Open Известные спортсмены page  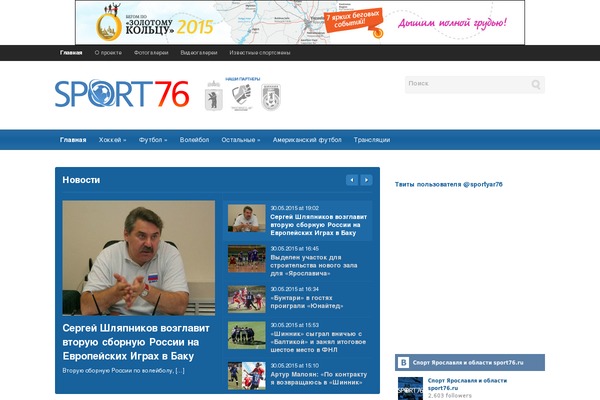pyautogui.click(x=260, y=53)
